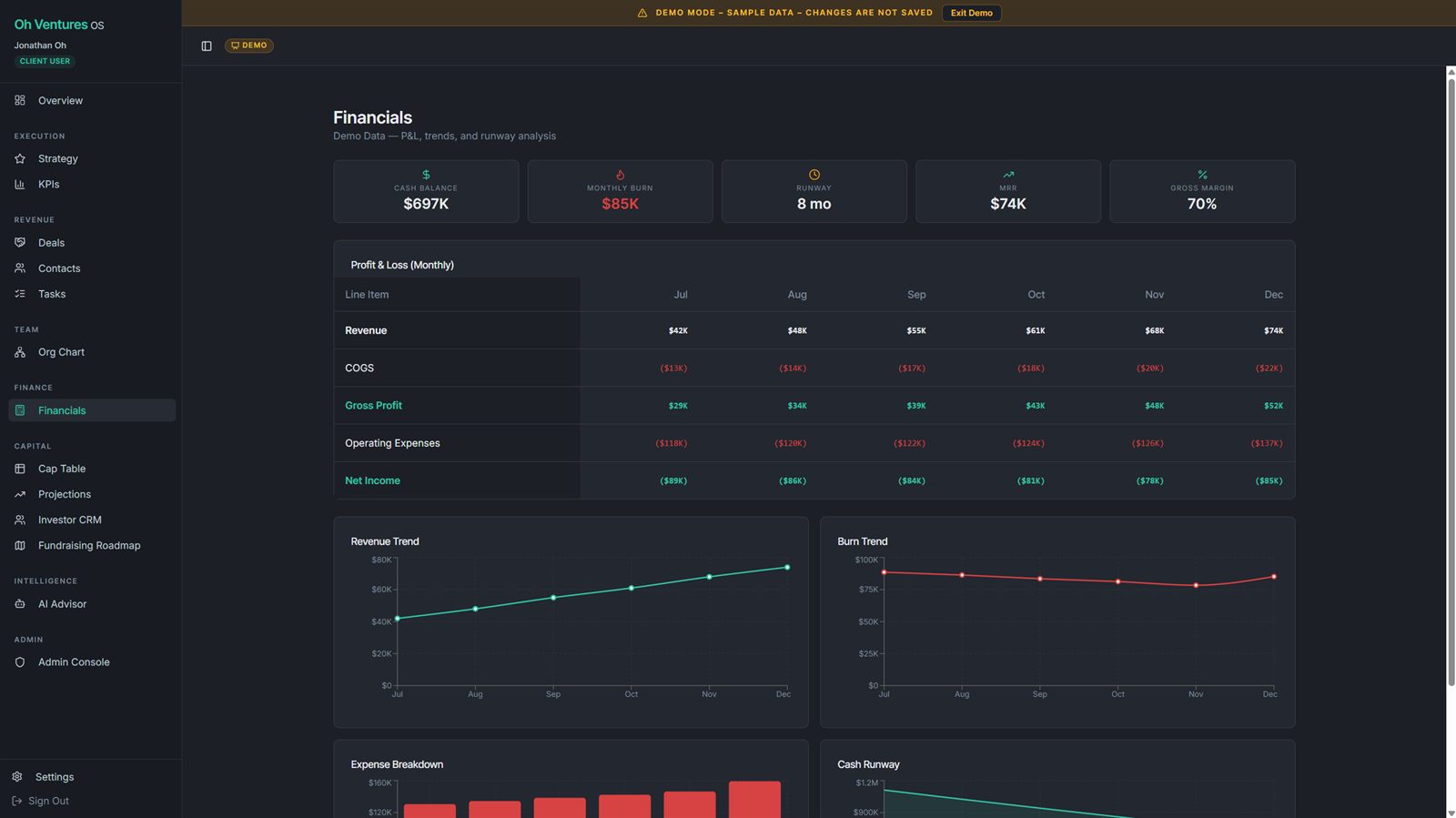Click the vertical page scrollbar

coord(1451,382)
